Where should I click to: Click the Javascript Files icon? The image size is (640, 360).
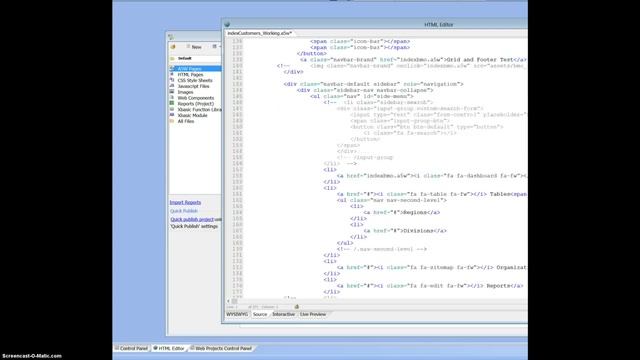pos(172,86)
